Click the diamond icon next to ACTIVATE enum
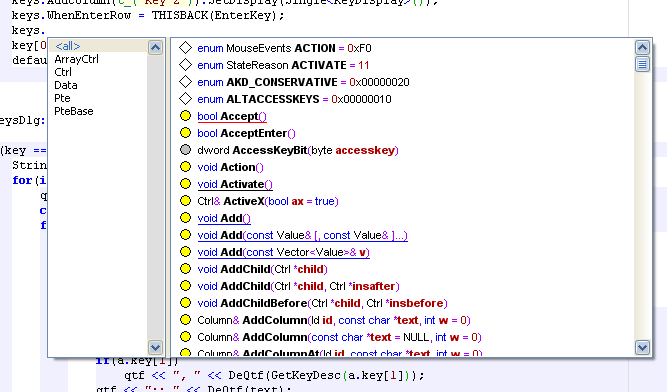Screen dimensions: 667x392 point(185,65)
